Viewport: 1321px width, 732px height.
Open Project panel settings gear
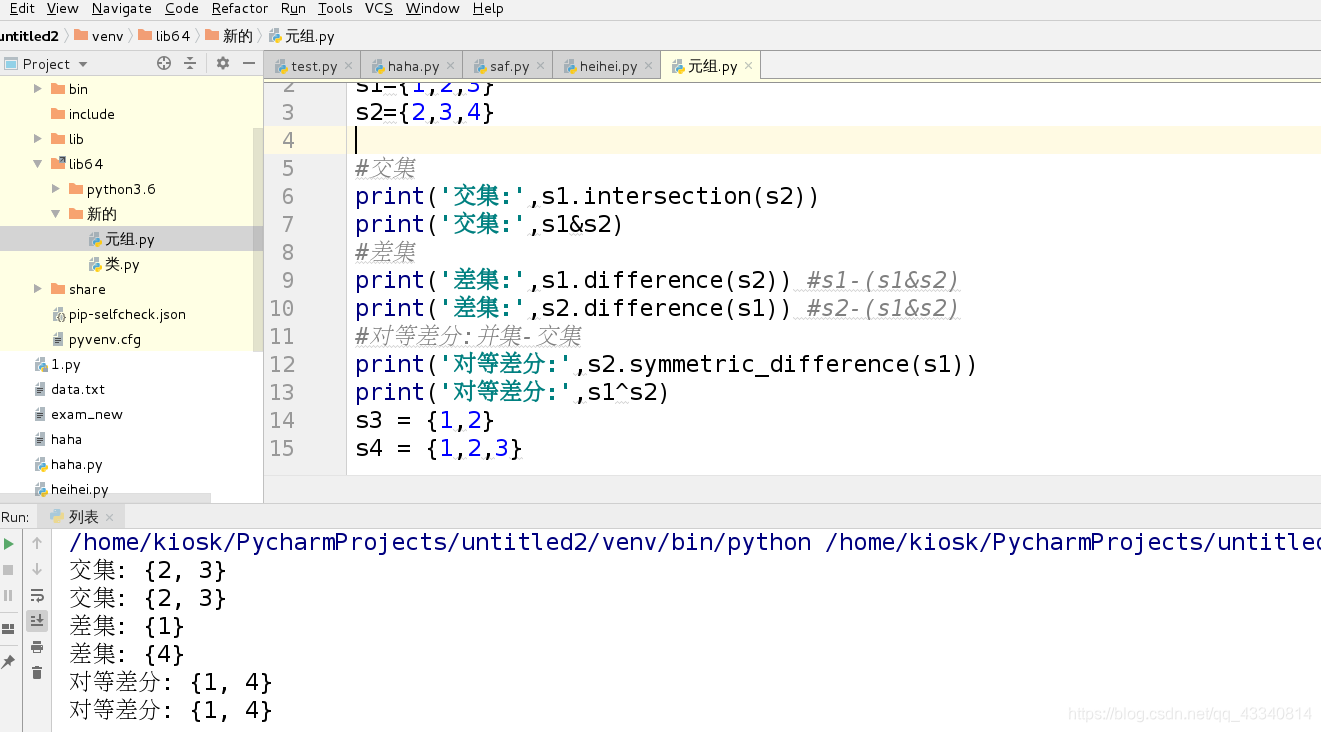click(223, 63)
